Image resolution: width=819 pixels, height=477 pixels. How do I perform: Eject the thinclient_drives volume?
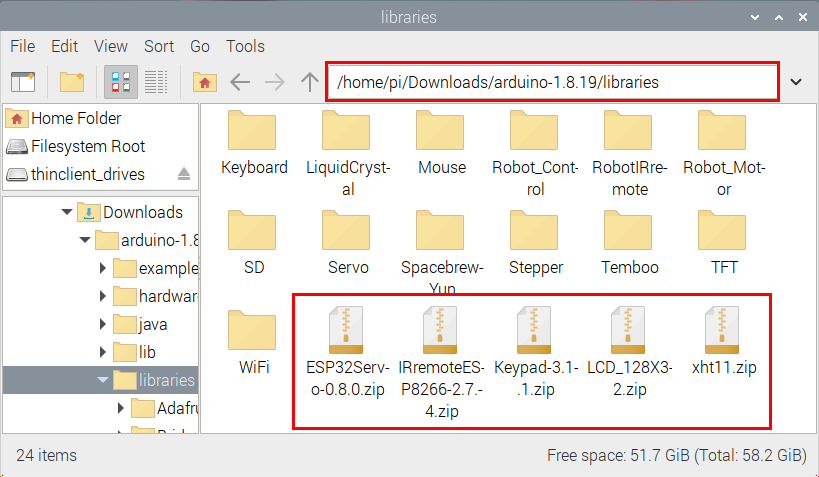183,174
